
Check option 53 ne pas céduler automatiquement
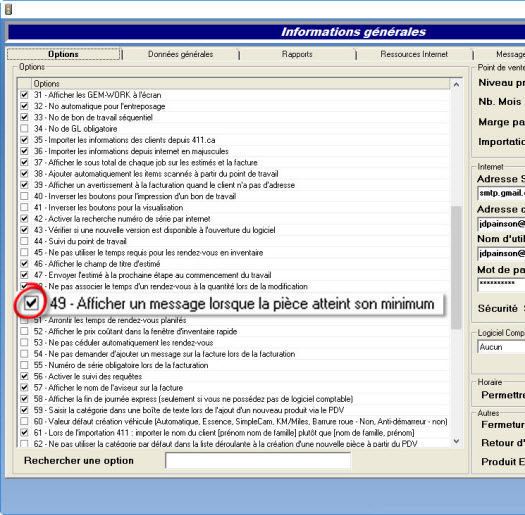[24, 343]
